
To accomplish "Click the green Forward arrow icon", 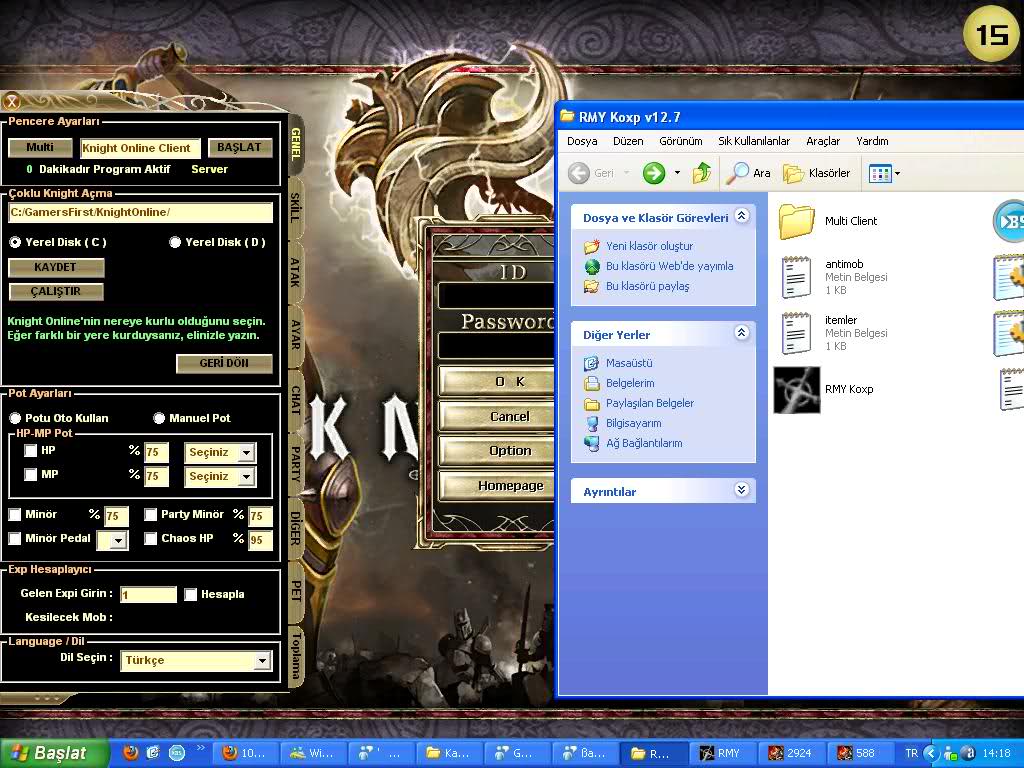I will point(654,173).
